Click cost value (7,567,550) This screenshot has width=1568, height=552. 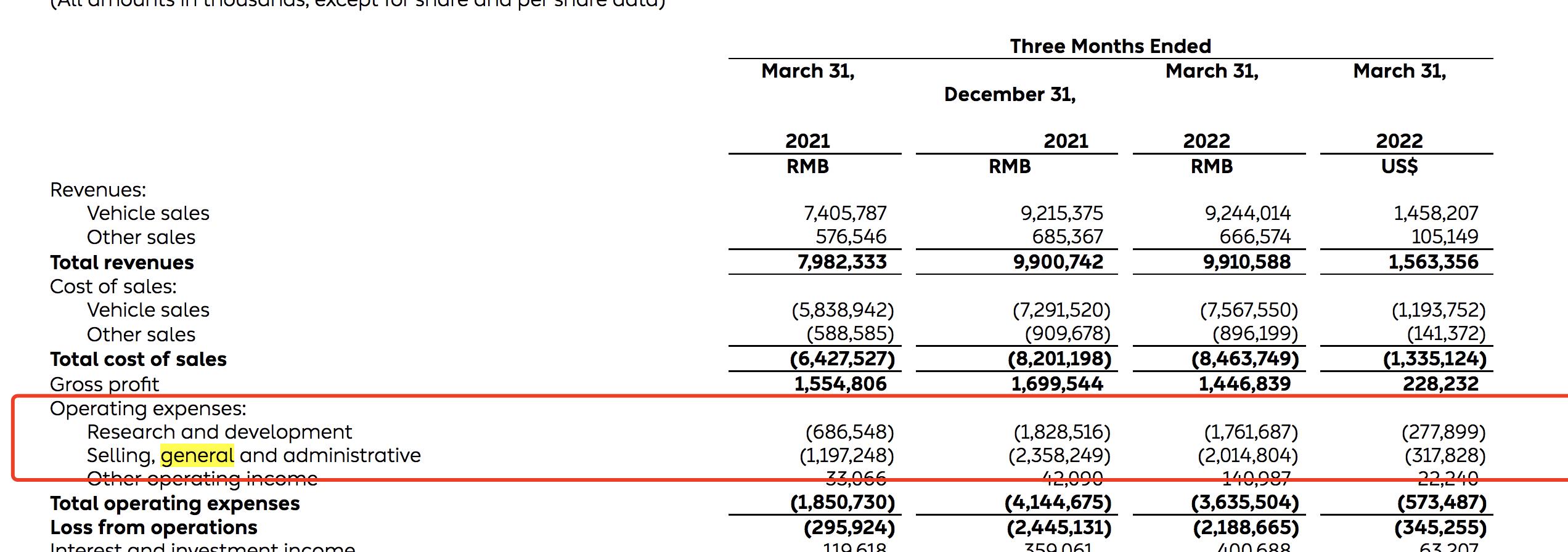pyautogui.click(x=1249, y=310)
